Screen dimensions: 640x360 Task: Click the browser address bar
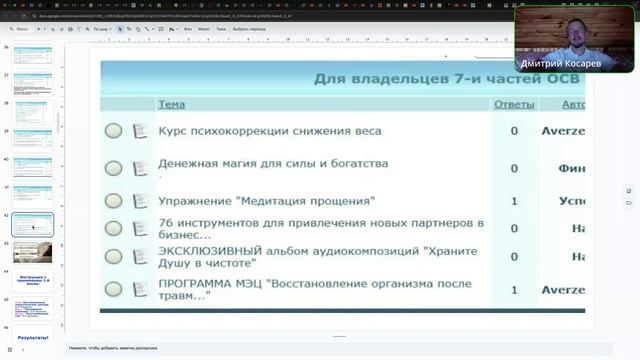click(165, 16)
